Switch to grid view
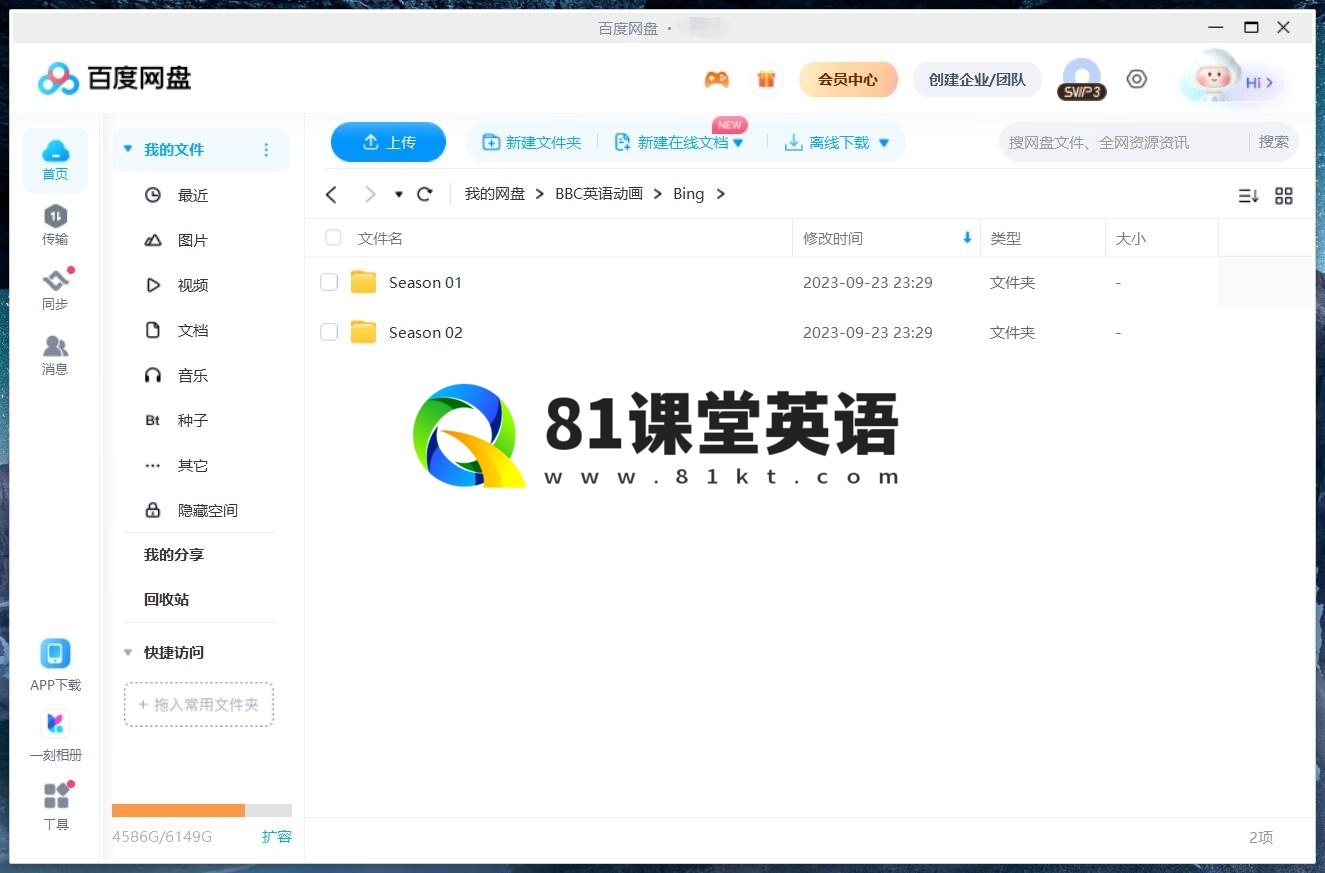Image resolution: width=1325 pixels, height=873 pixels. (1284, 196)
